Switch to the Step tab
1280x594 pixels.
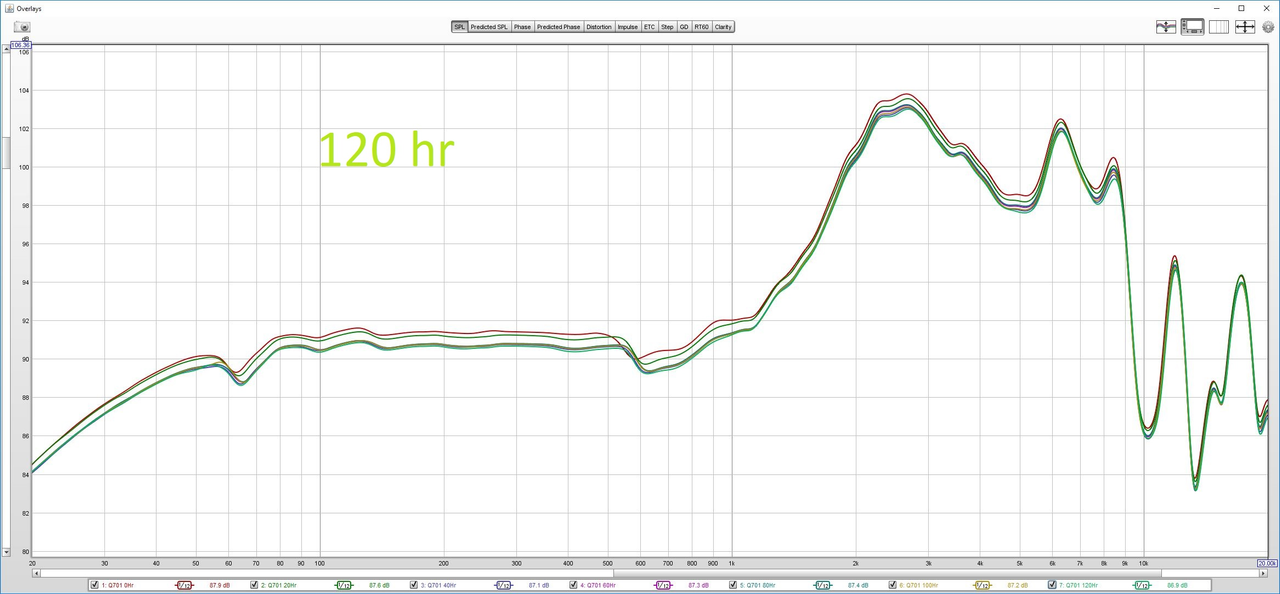(667, 27)
